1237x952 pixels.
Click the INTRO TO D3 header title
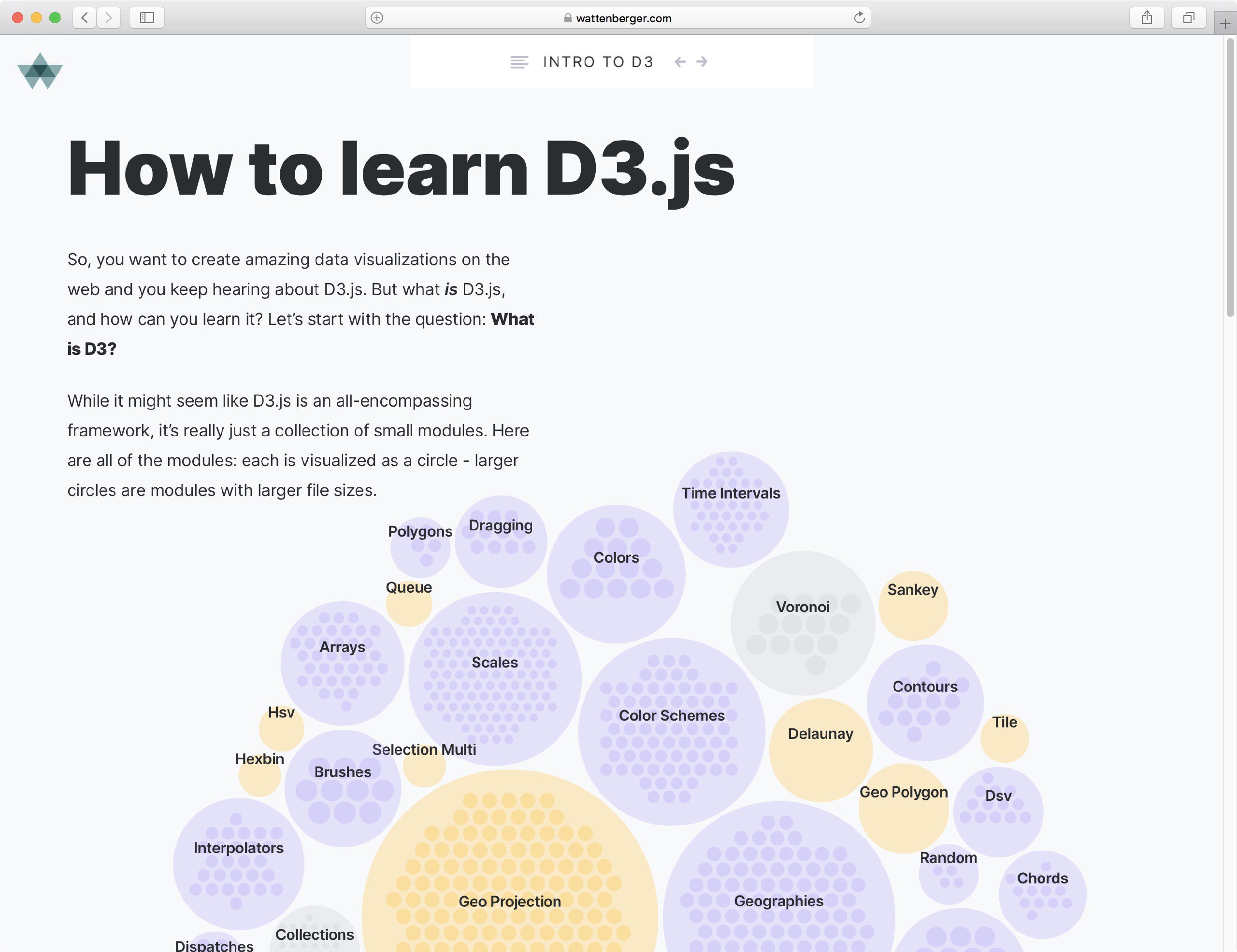[x=598, y=62]
